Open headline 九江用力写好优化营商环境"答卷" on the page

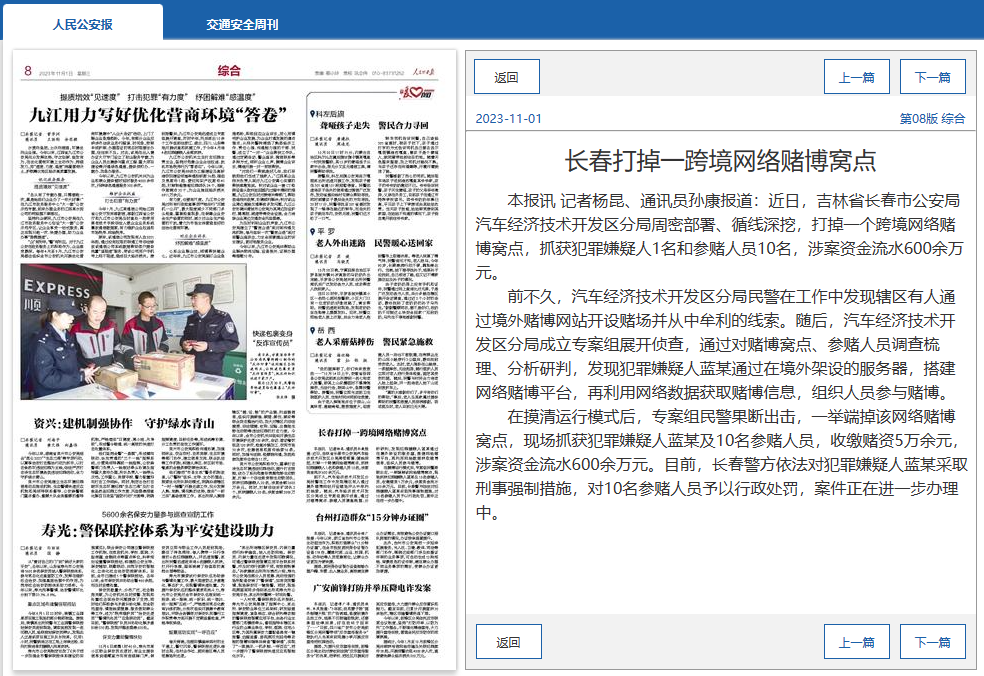tap(158, 115)
